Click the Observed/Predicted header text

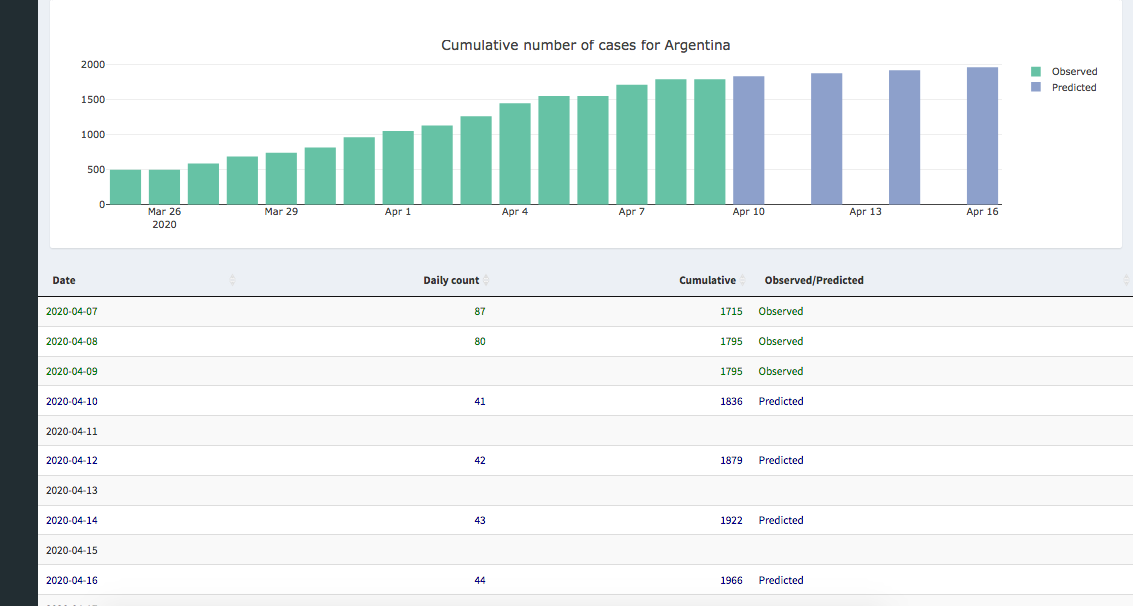(x=814, y=281)
